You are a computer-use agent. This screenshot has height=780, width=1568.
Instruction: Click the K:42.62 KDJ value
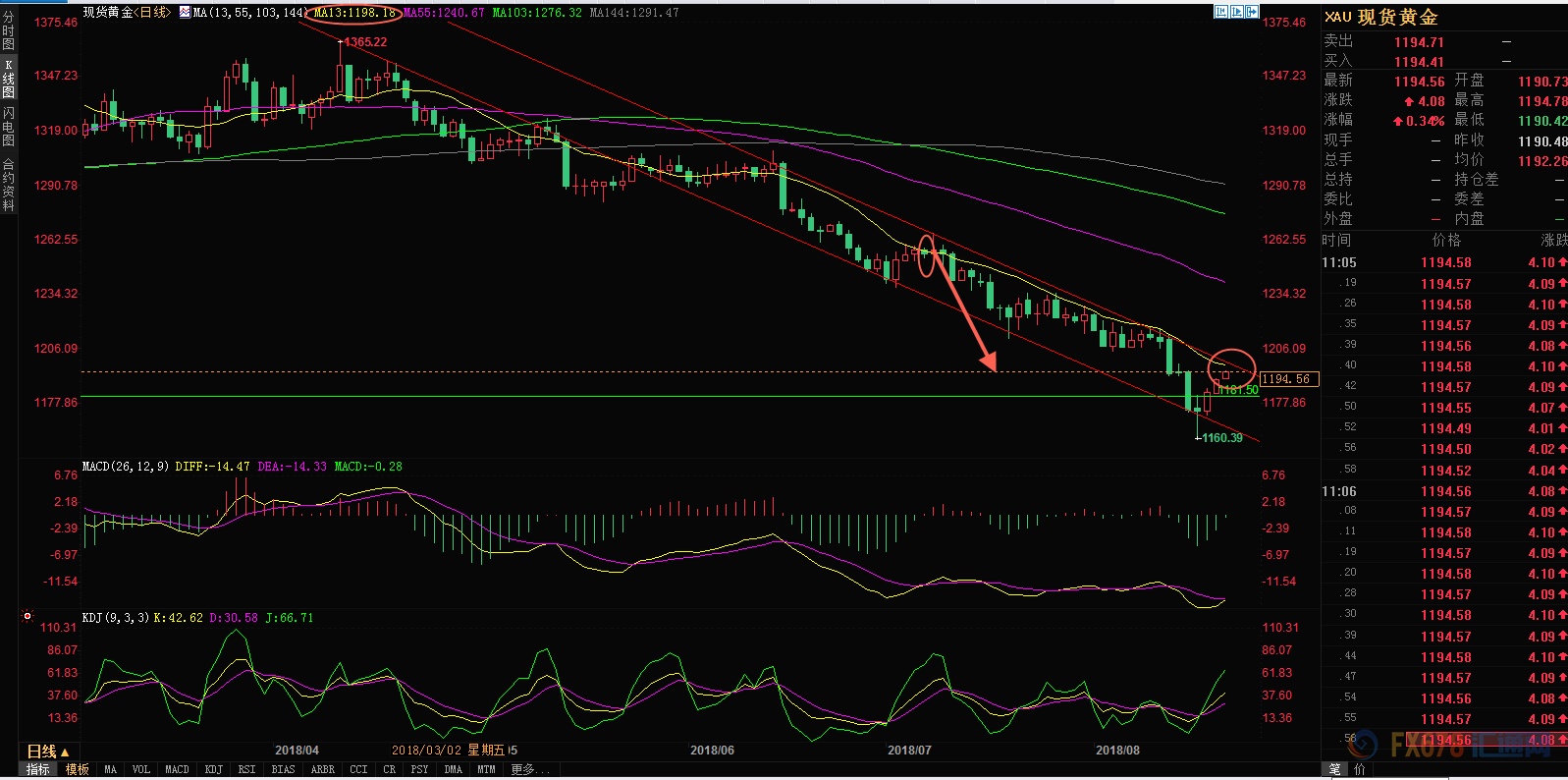[179, 618]
